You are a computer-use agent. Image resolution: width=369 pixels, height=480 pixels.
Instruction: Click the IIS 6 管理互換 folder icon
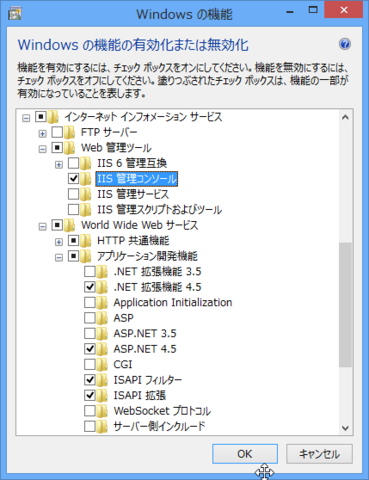pos(86,163)
